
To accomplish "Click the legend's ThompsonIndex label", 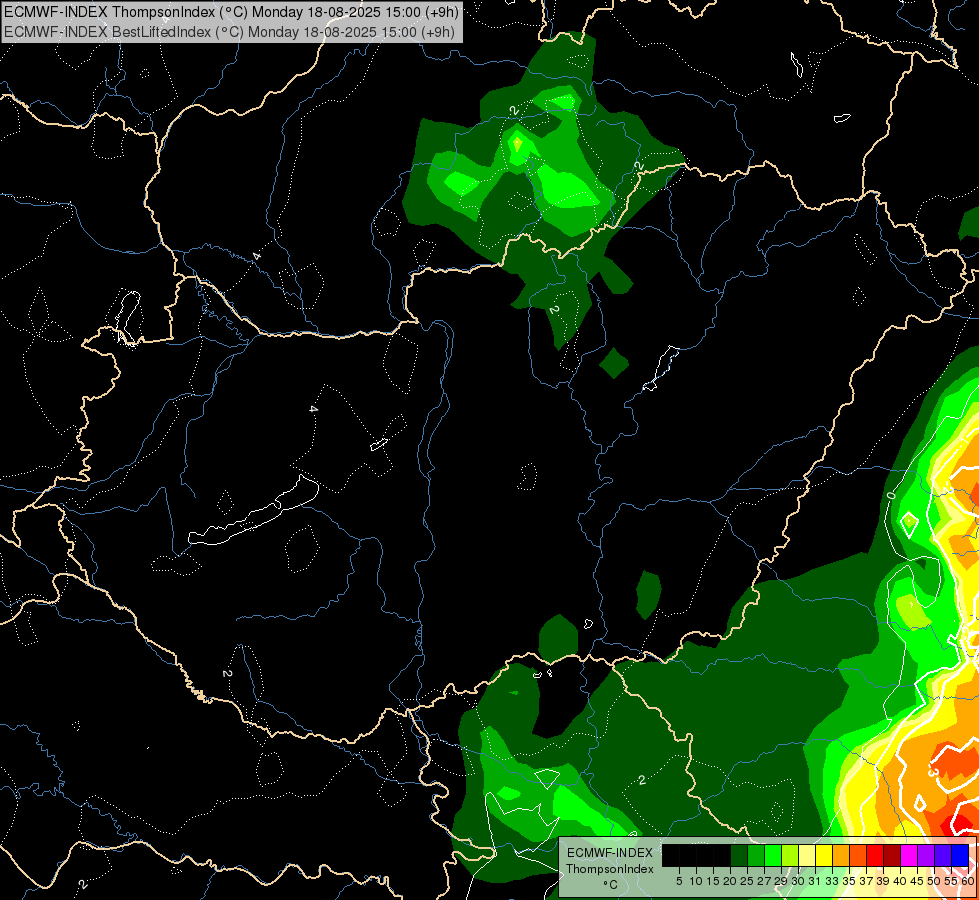I will tap(610, 869).
